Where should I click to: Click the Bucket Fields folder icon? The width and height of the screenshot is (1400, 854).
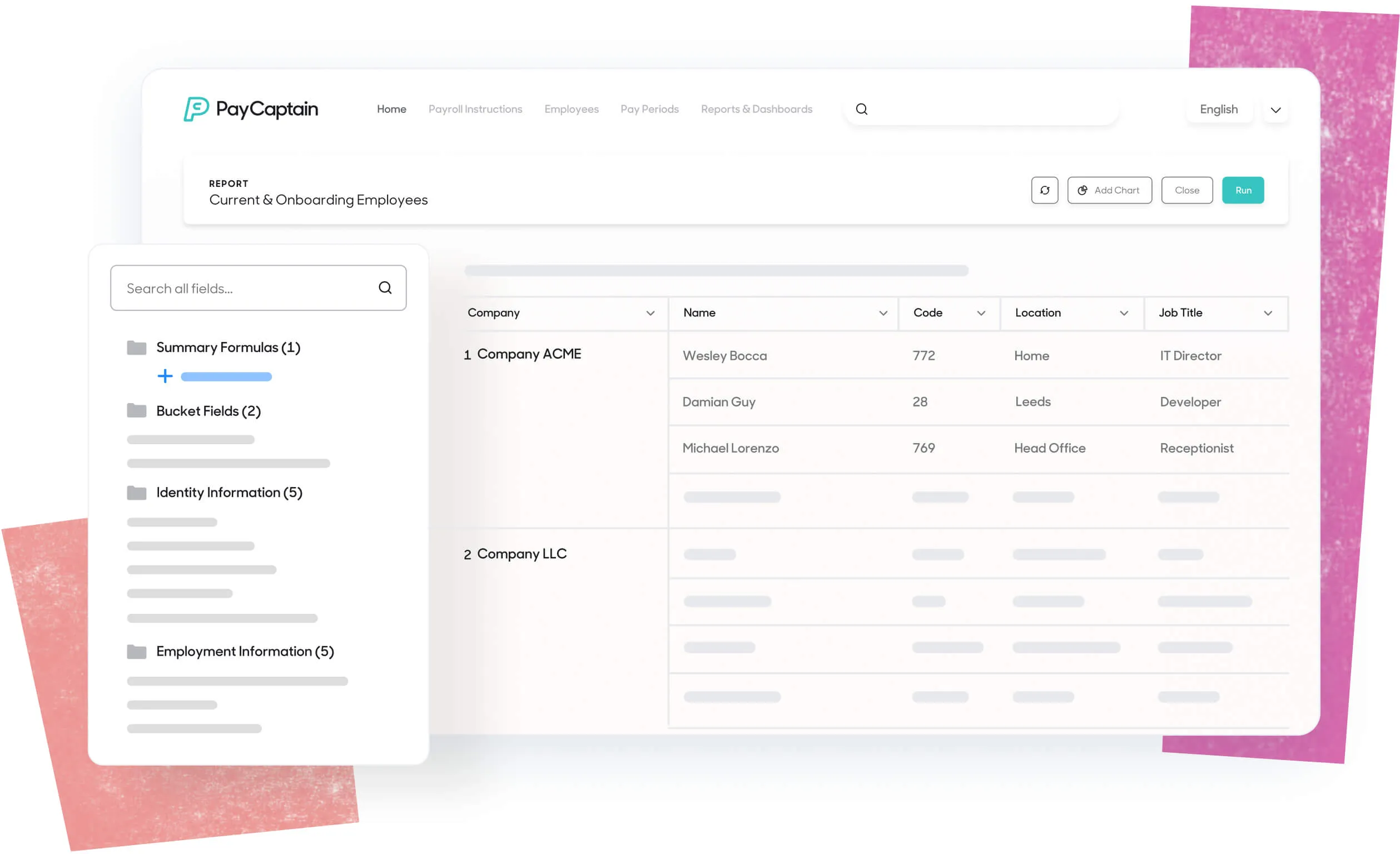point(136,411)
